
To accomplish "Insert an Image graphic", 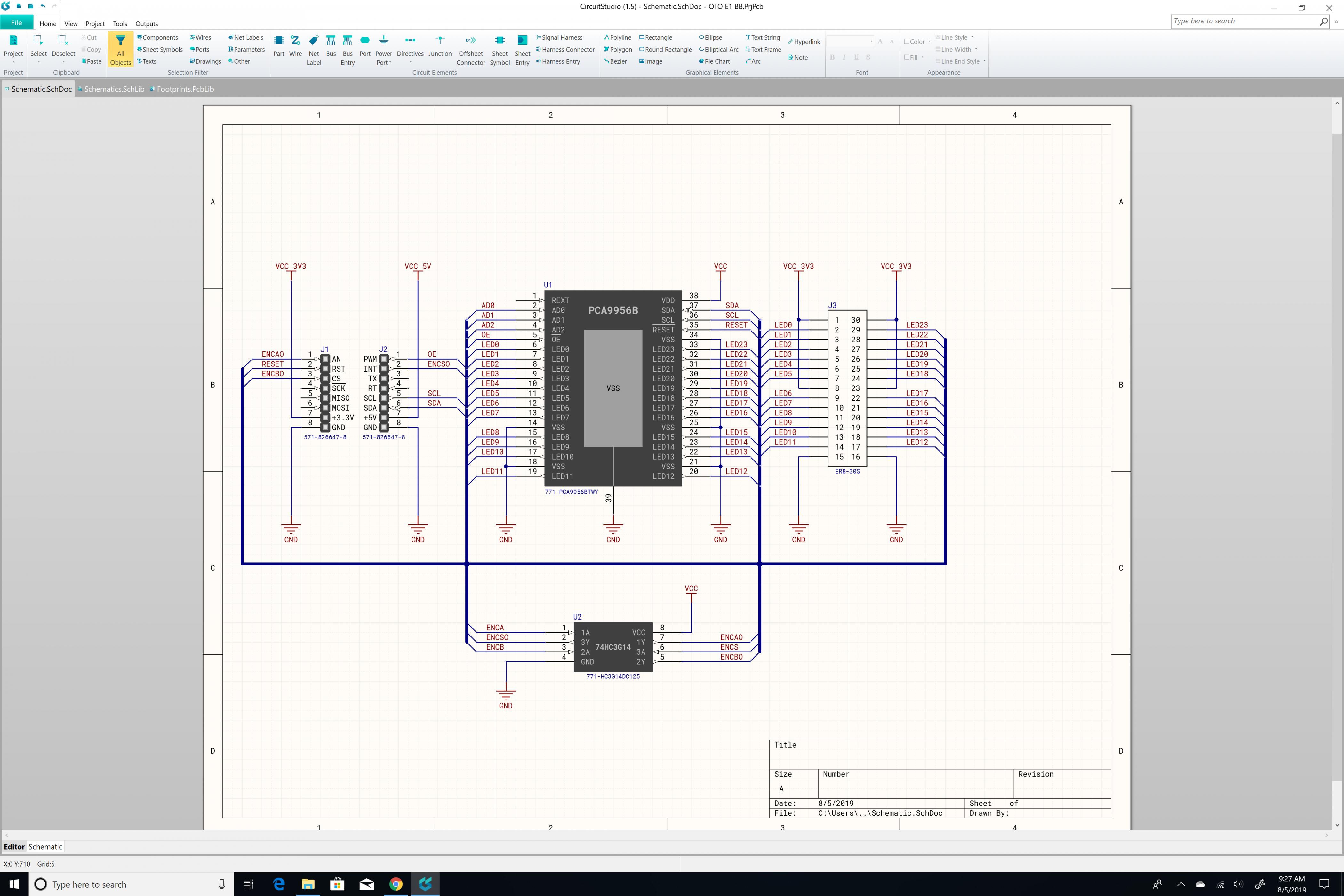I will click(x=651, y=62).
